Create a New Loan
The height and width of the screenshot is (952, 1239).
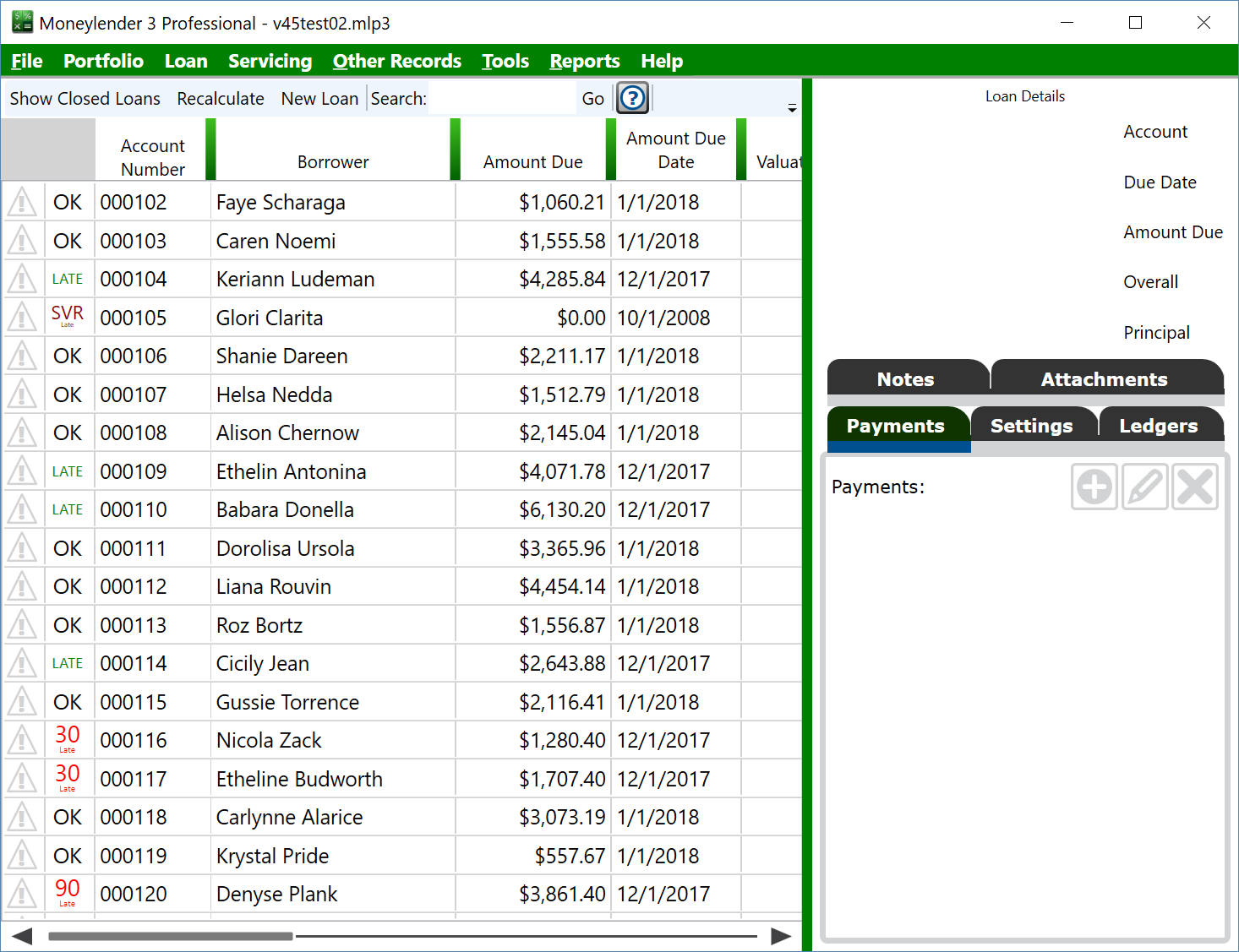tap(319, 99)
